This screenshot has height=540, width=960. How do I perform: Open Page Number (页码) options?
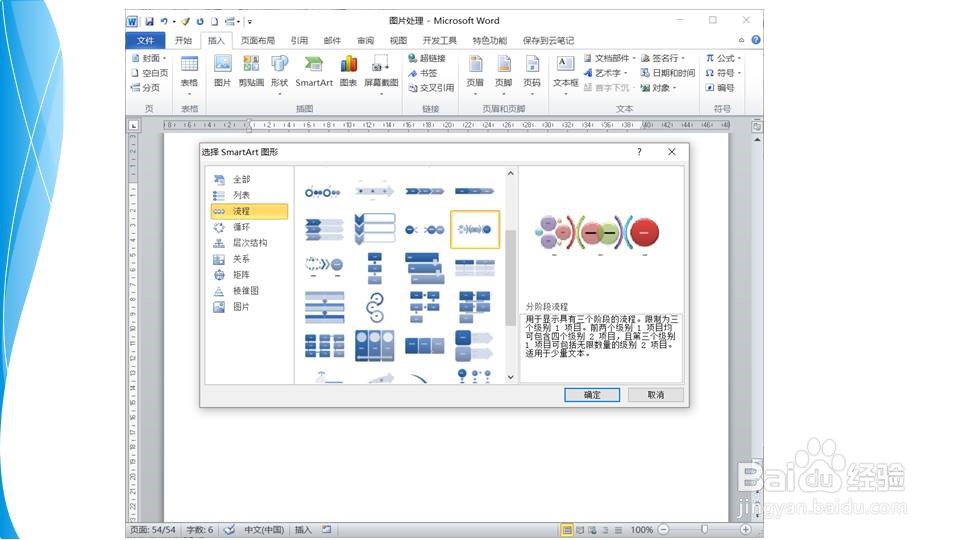[x=531, y=73]
